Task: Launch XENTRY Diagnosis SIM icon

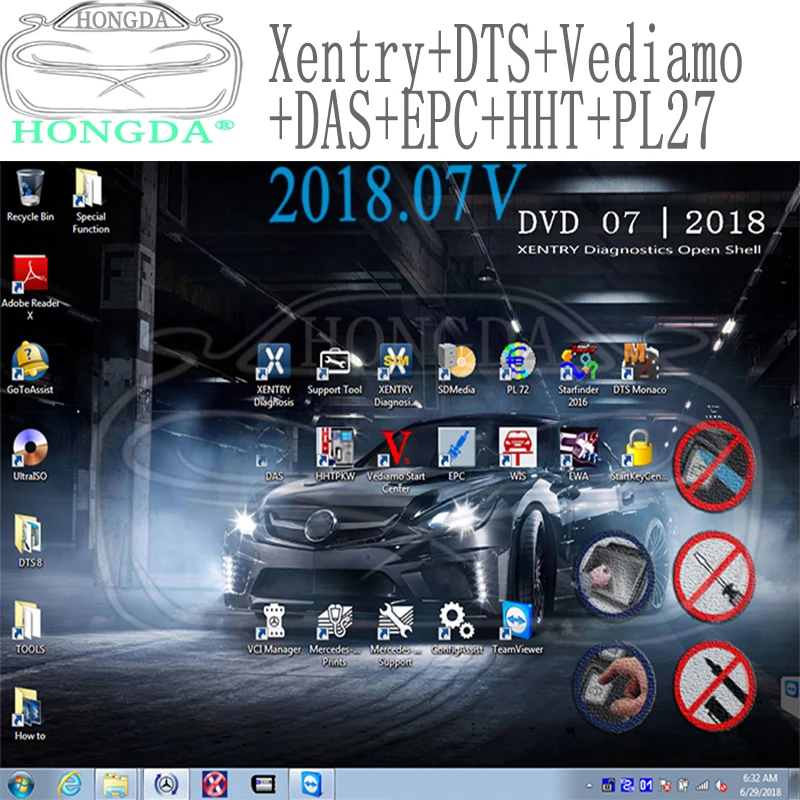Action: tap(396, 375)
